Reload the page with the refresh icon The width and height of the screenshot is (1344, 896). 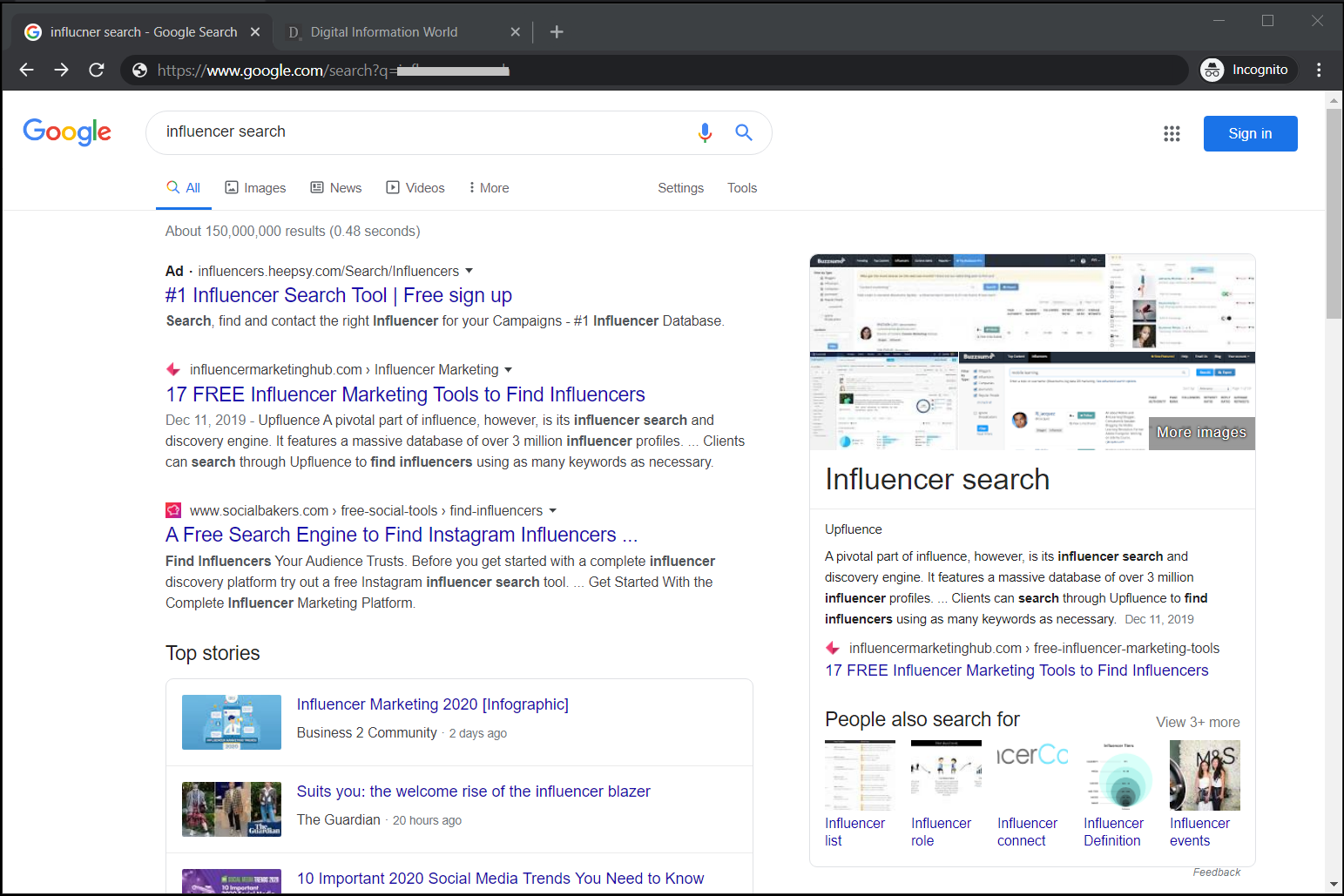tap(97, 70)
